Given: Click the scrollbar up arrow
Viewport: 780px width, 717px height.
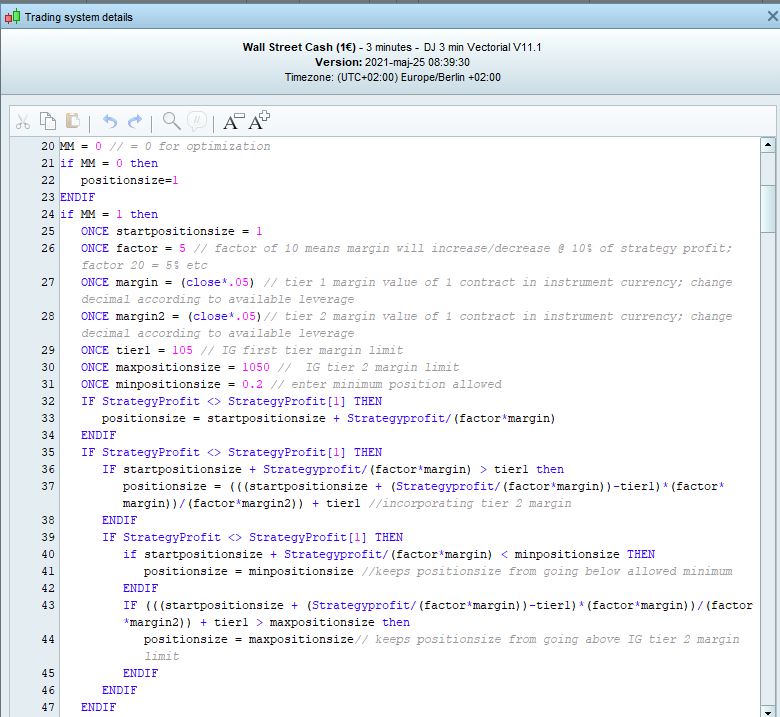Looking at the screenshot, I should click(x=768, y=146).
